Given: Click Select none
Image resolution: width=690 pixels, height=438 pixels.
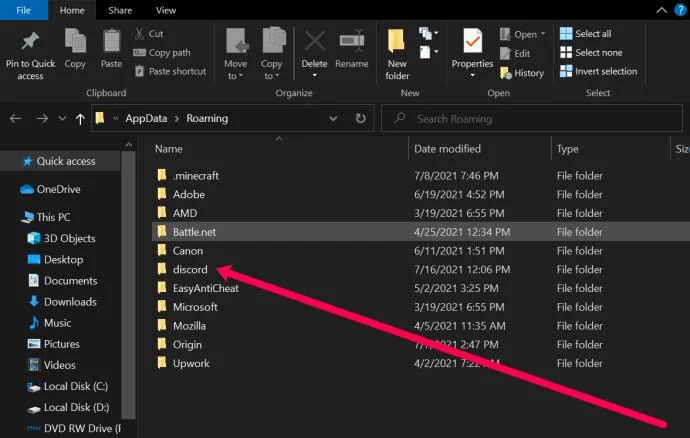Looking at the screenshot, I should click(591, 52).
